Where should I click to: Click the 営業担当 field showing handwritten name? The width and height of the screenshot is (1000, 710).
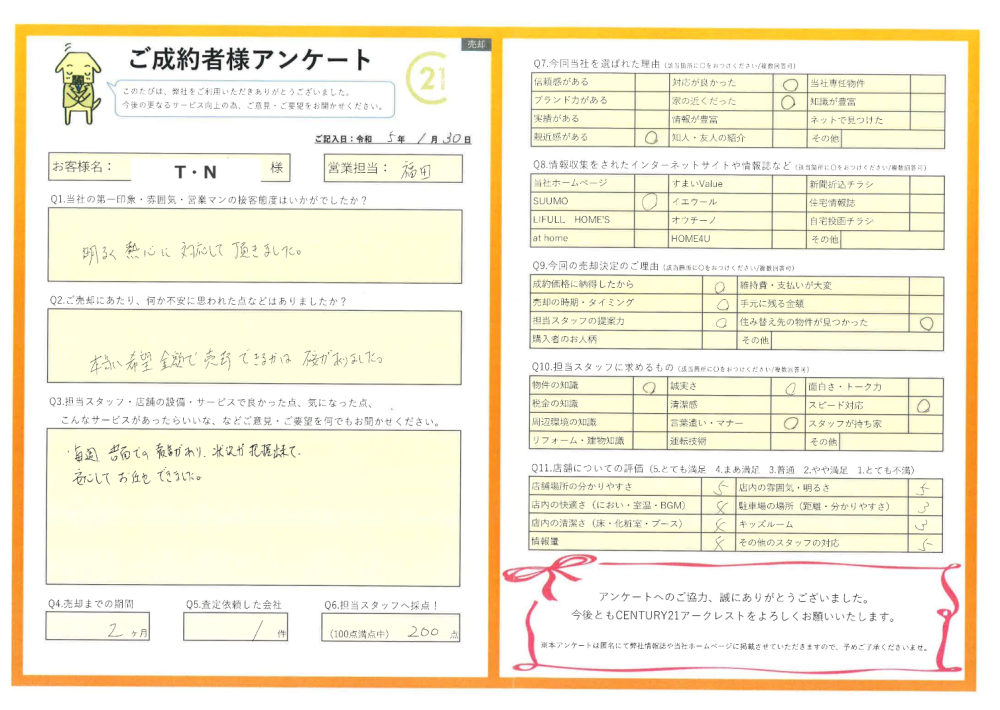421,168
